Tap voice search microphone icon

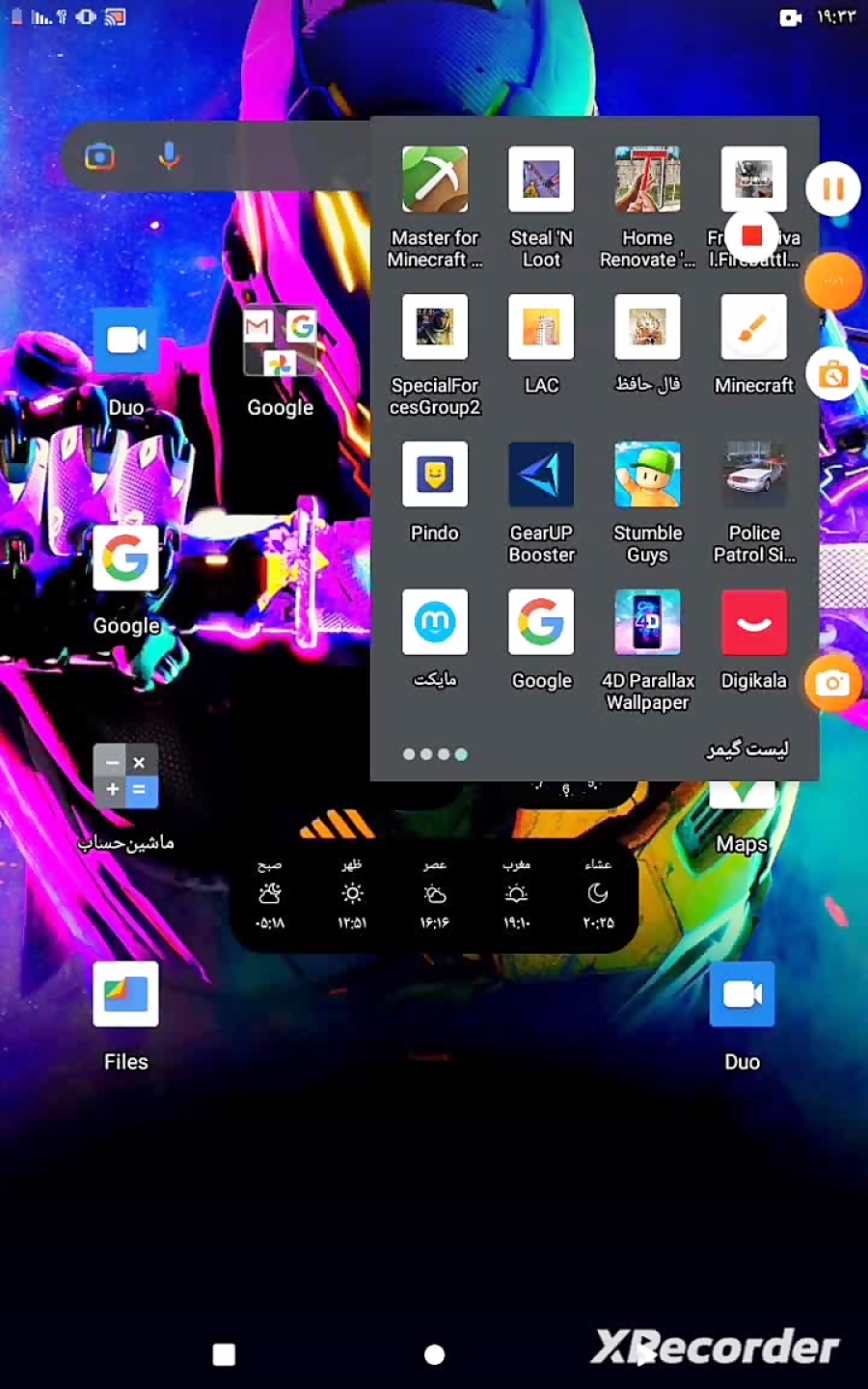tap(169, 156)
